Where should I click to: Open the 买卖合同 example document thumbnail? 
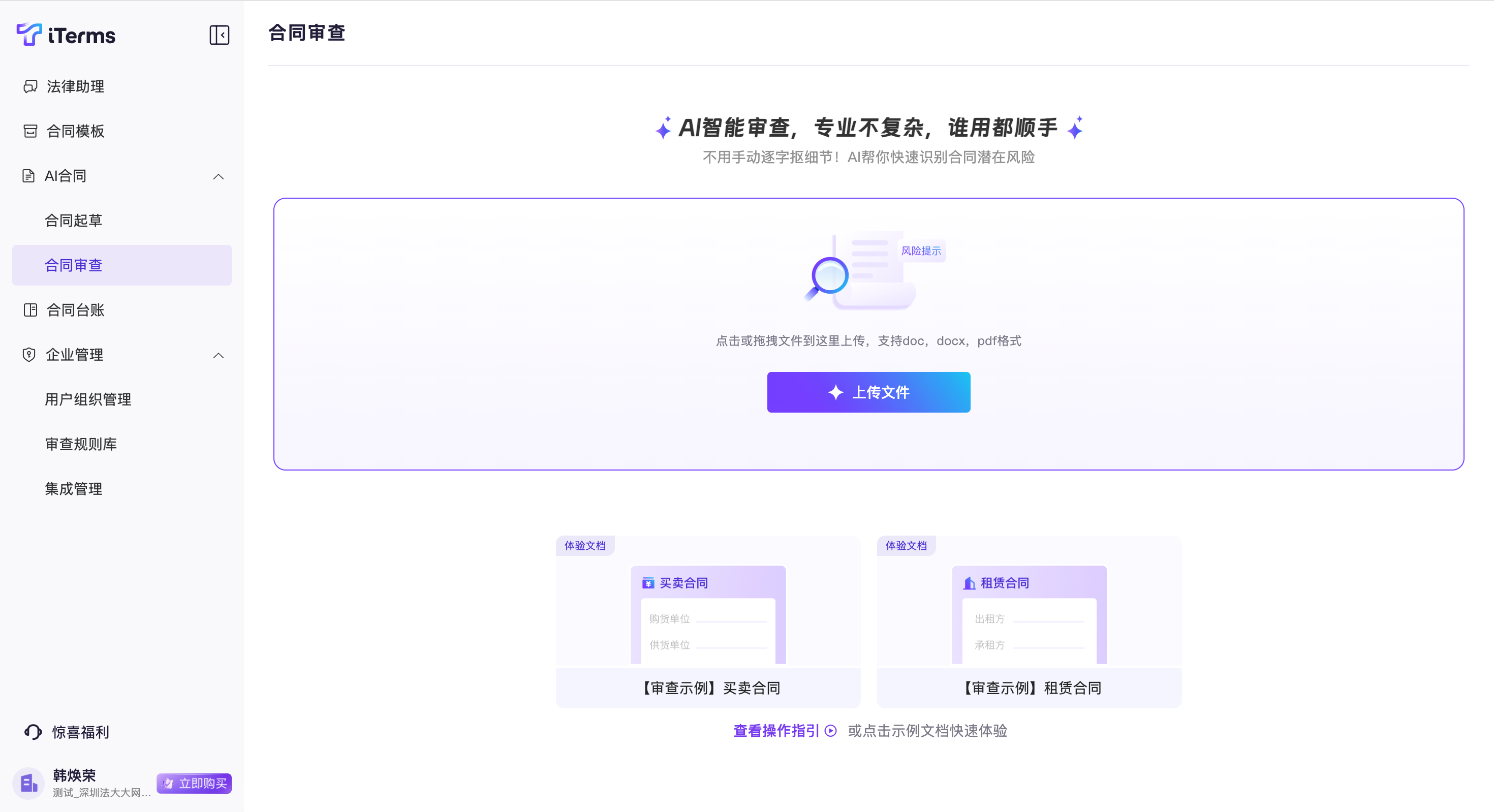click(707, 615)
